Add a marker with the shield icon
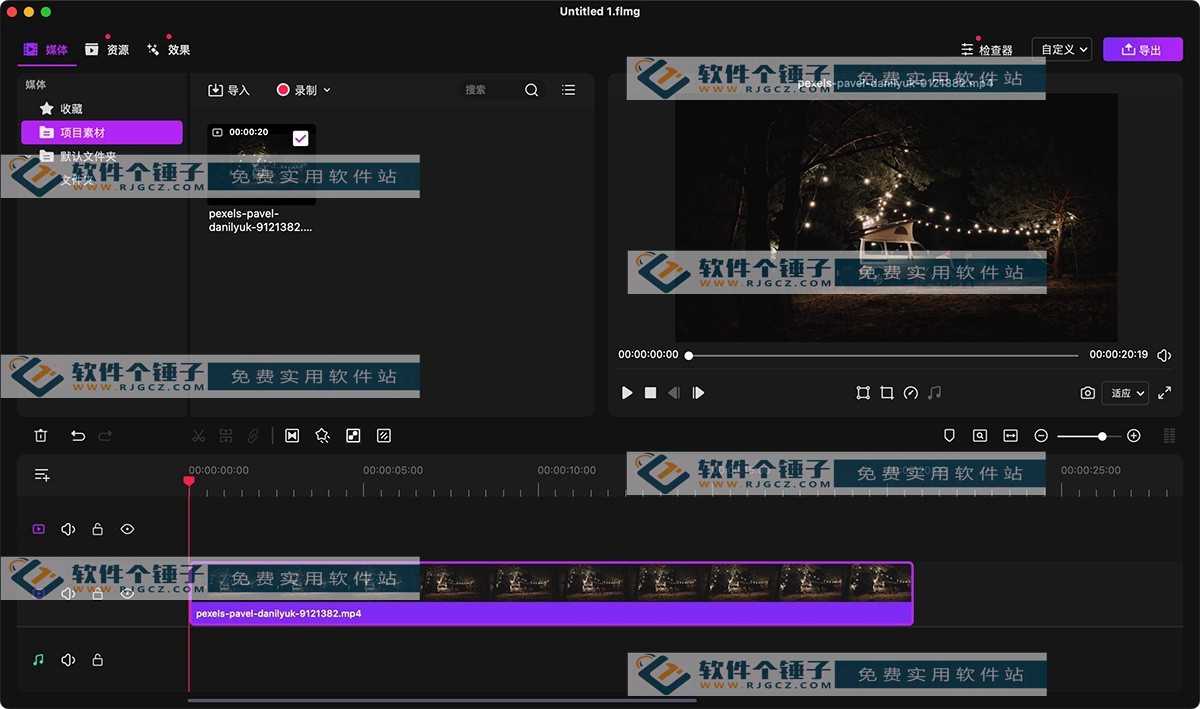This screenshot has height=709, width=1200. point(950,436)
